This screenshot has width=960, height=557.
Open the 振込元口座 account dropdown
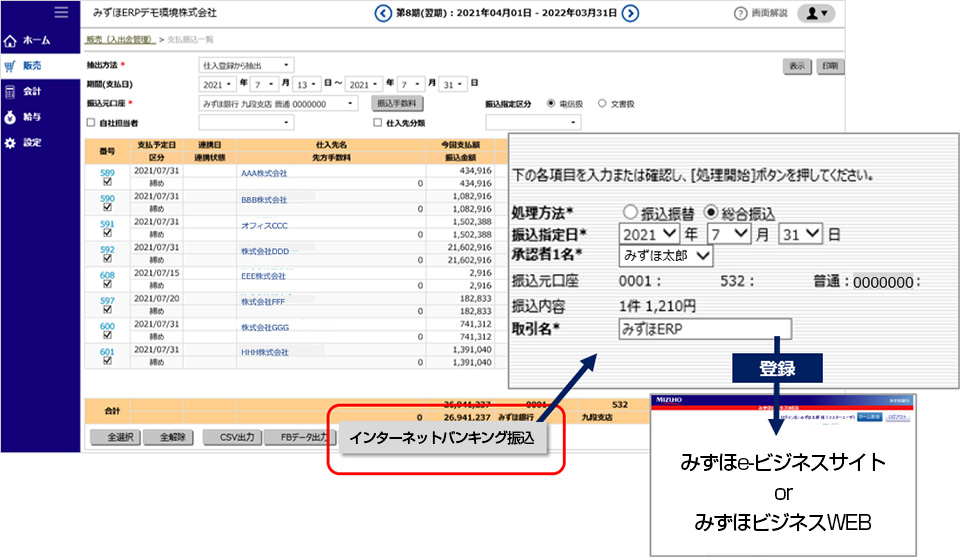[x=278, y=104]
